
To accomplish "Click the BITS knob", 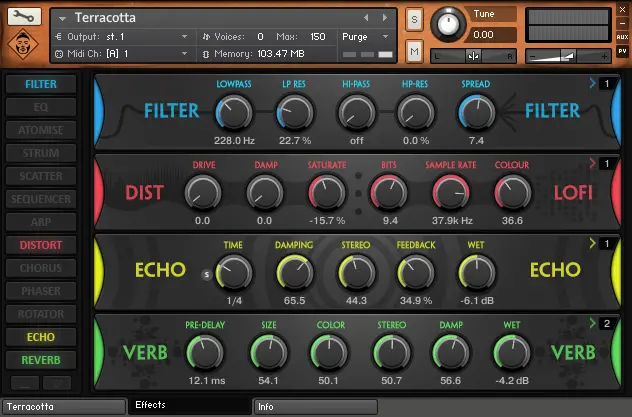I will [x=389, y=193].
